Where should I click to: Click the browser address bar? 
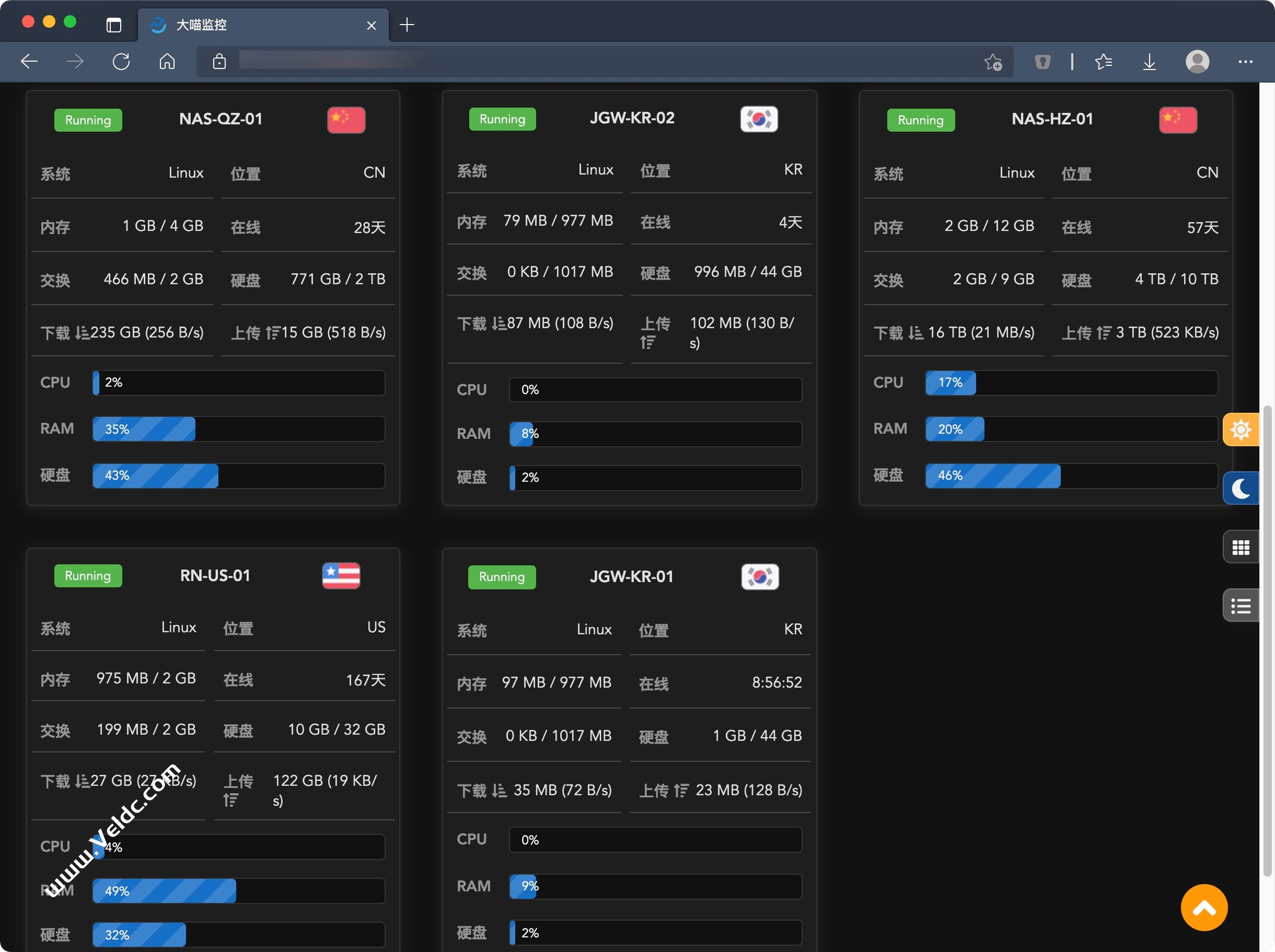(518, 61)
